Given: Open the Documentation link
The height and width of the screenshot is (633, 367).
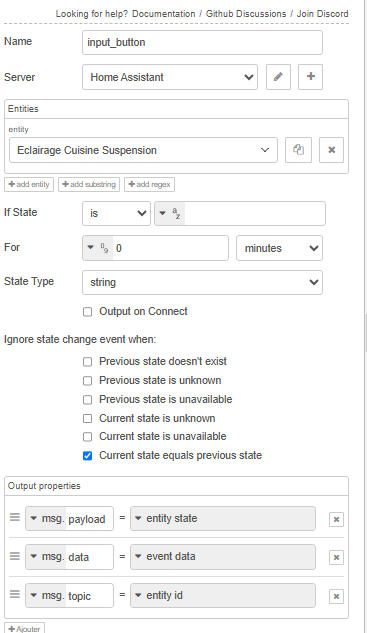Looking at the screenshot, I should click(164, 14).
